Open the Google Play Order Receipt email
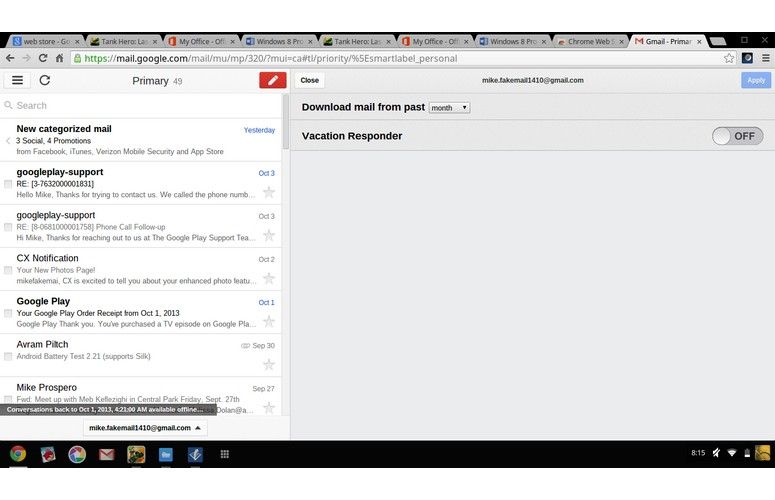The width and height of the screenshot is (775, 500). 141,312
